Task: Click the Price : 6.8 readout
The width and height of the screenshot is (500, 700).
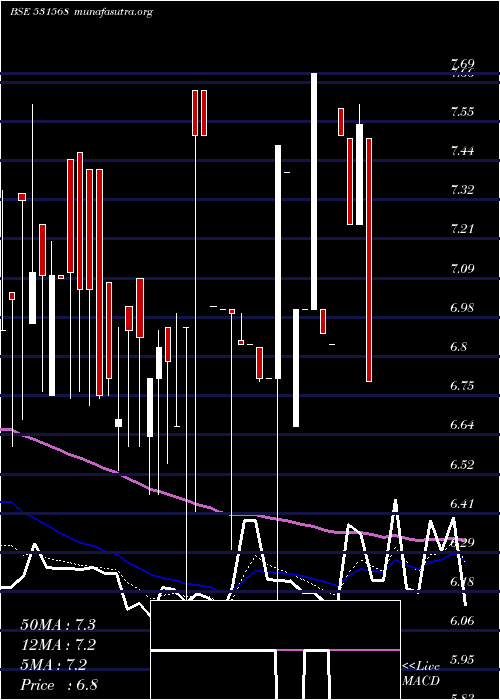Action: click(x=59, y=685)
